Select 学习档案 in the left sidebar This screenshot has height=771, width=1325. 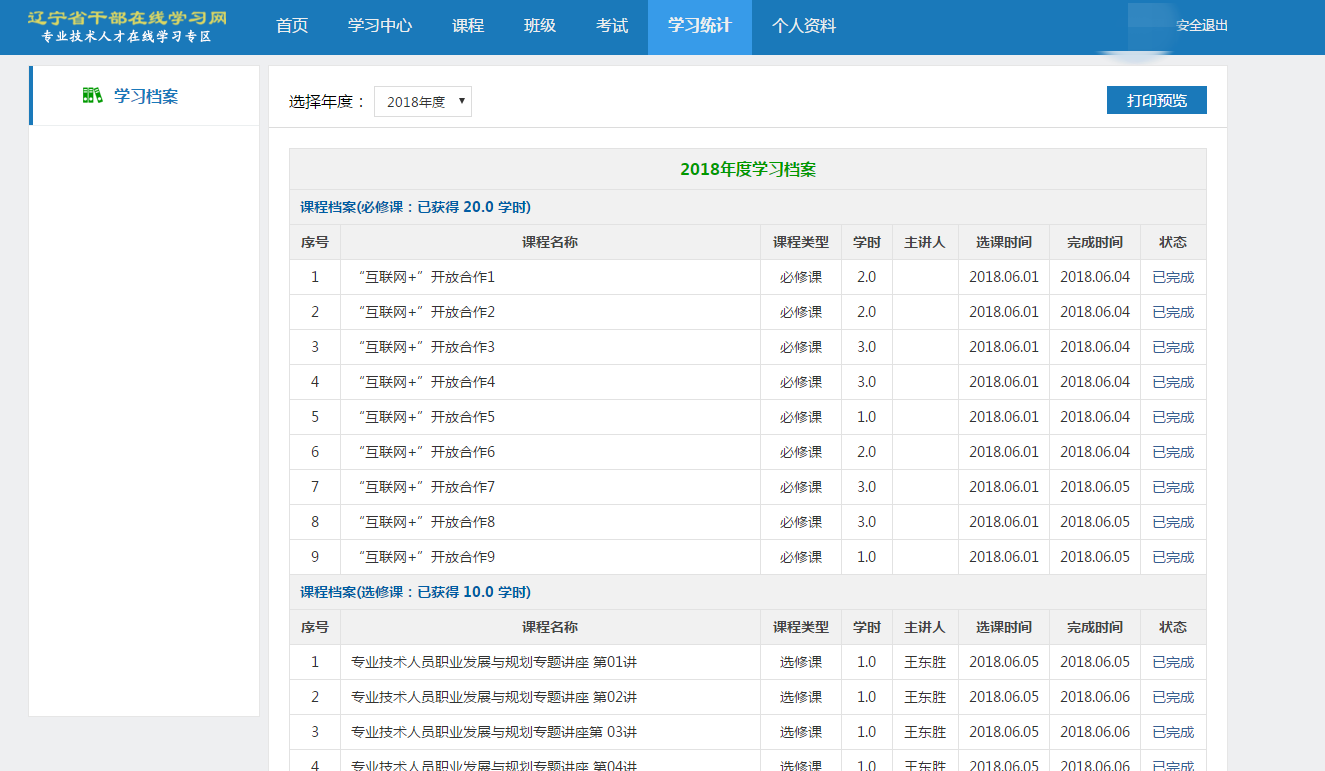[x=145, y=96]
